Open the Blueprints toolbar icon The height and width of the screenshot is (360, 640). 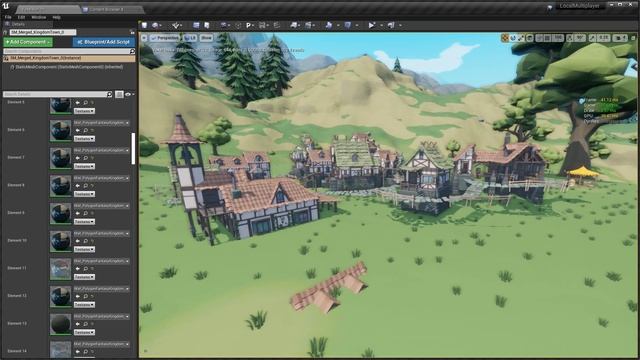pos(294,25)
